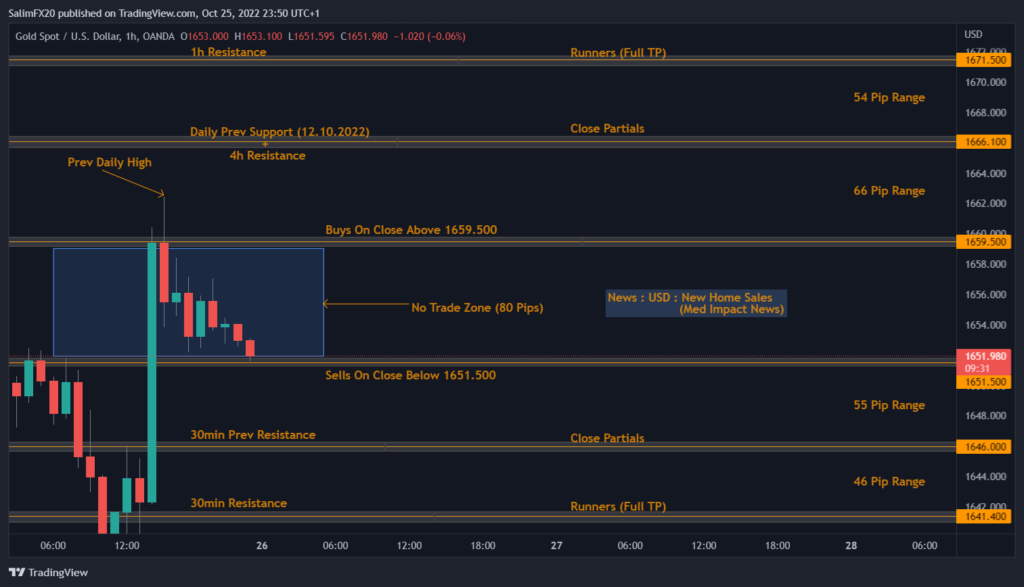Click the date 26 on the time axis
This screenshot has width=1024, height=587.
[261, 546]
